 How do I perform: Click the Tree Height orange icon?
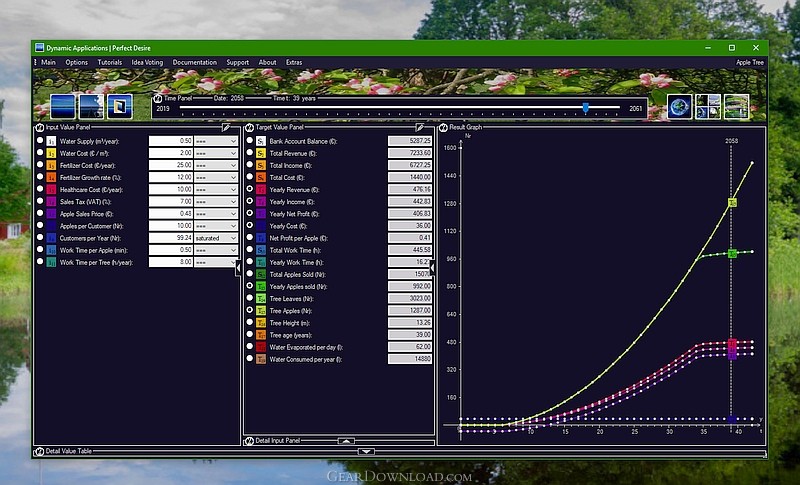pos(261,323)
